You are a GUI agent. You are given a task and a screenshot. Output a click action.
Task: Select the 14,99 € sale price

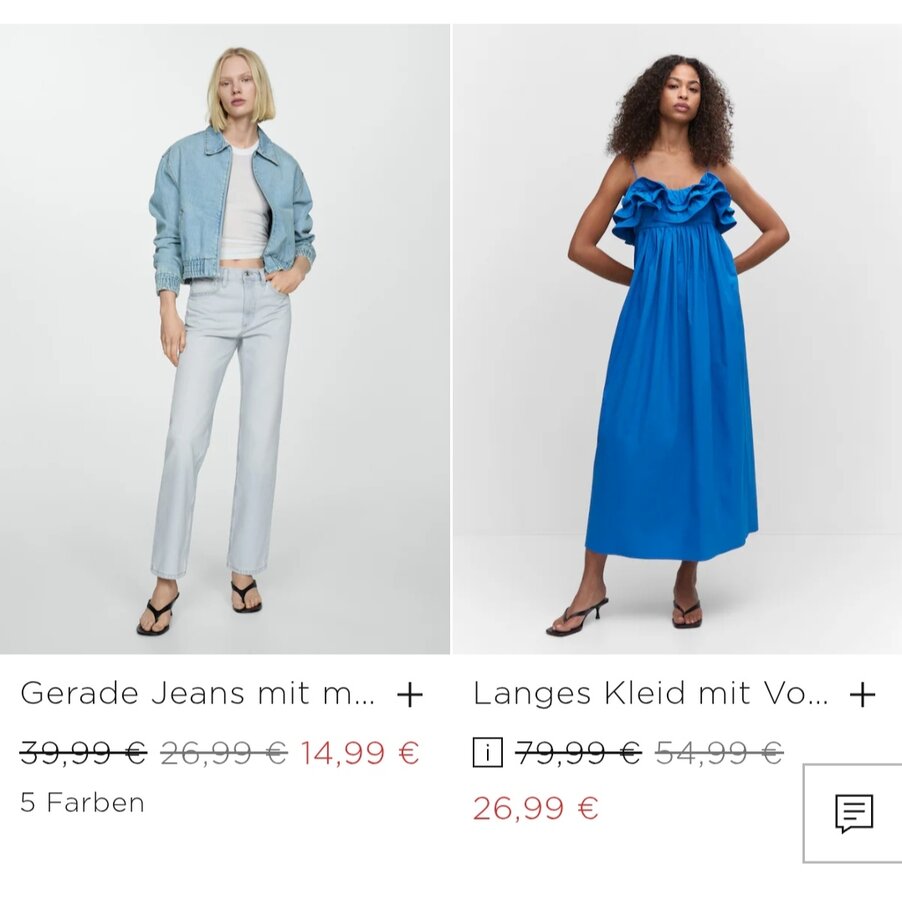(x=360, y=752)
